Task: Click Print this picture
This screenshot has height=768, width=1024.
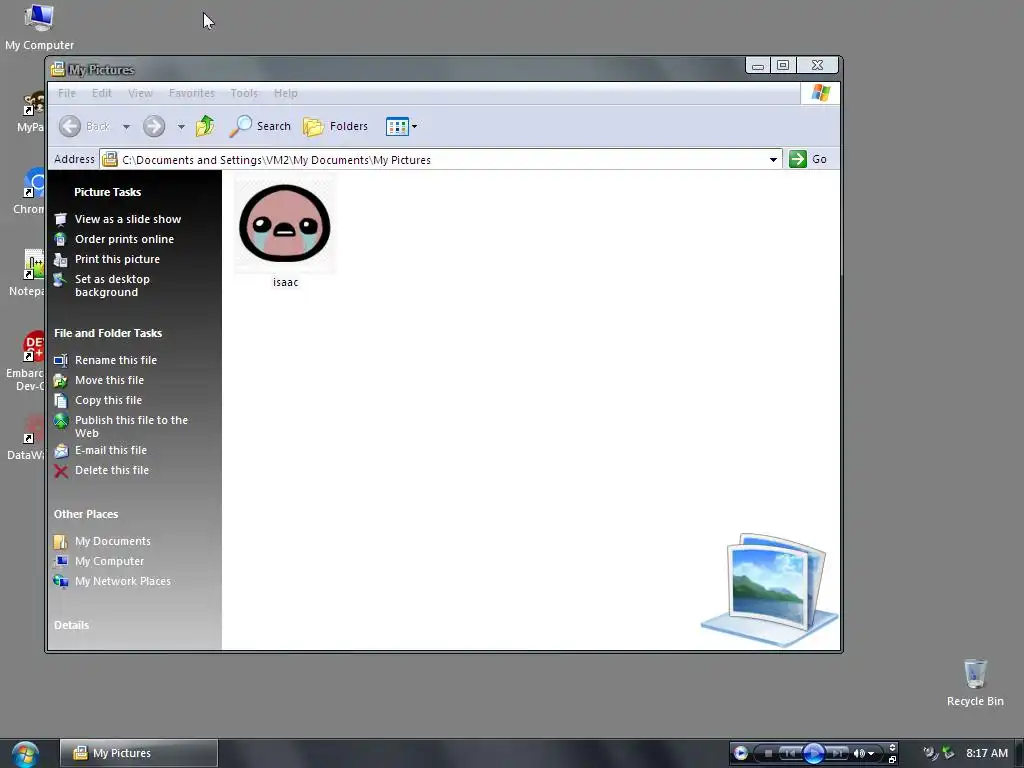Action: (x=117, y=259)
